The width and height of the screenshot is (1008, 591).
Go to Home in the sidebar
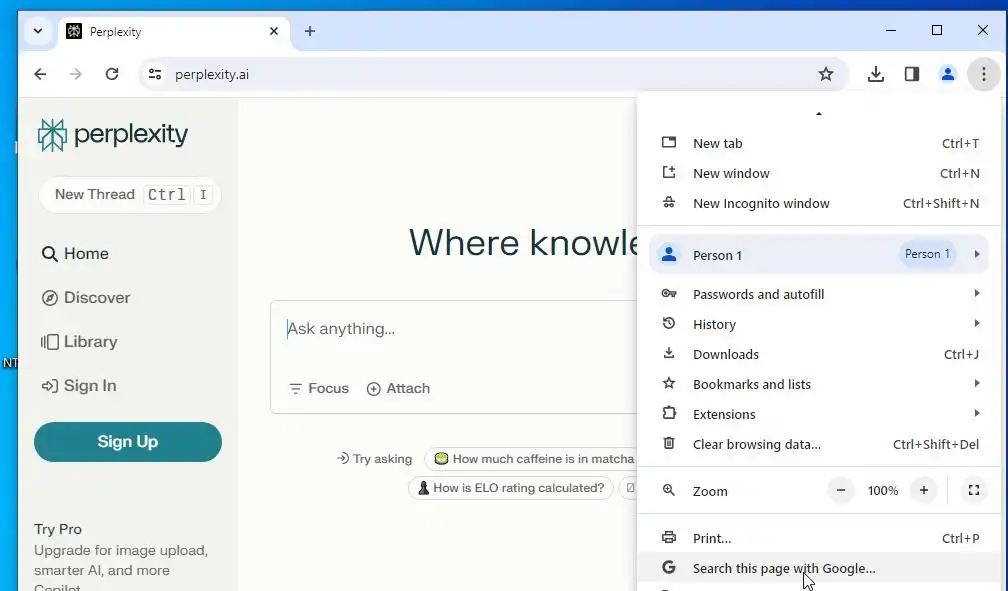[75, 253]
